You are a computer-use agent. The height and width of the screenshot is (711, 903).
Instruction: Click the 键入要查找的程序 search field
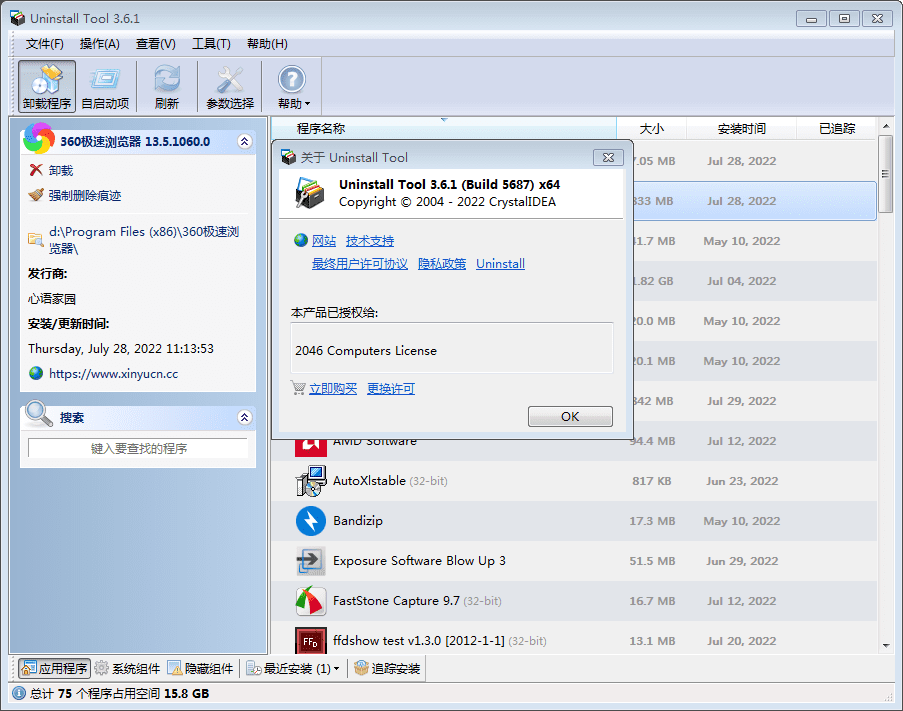pyautogui.click(x=138, y=448)
